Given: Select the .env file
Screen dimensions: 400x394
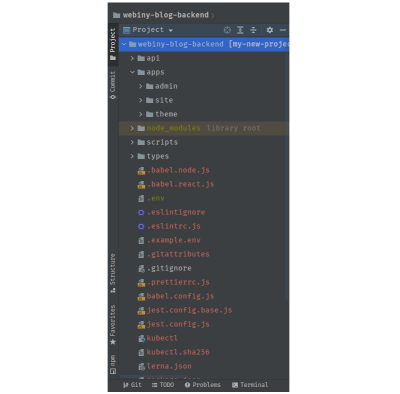Looking at the screenshot, I should point(156,198).
